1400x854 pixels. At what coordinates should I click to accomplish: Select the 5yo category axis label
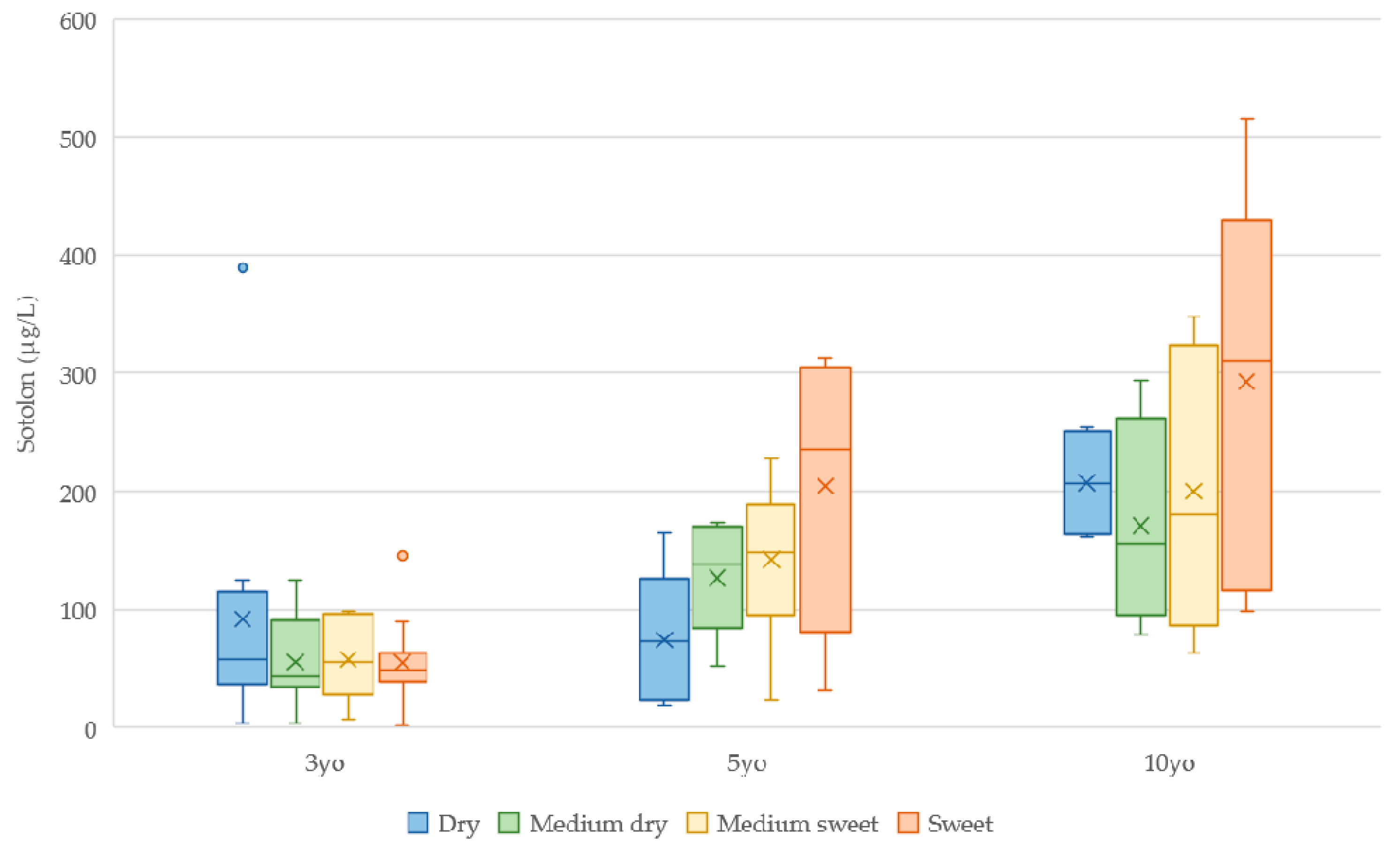[x=746, y=763]
